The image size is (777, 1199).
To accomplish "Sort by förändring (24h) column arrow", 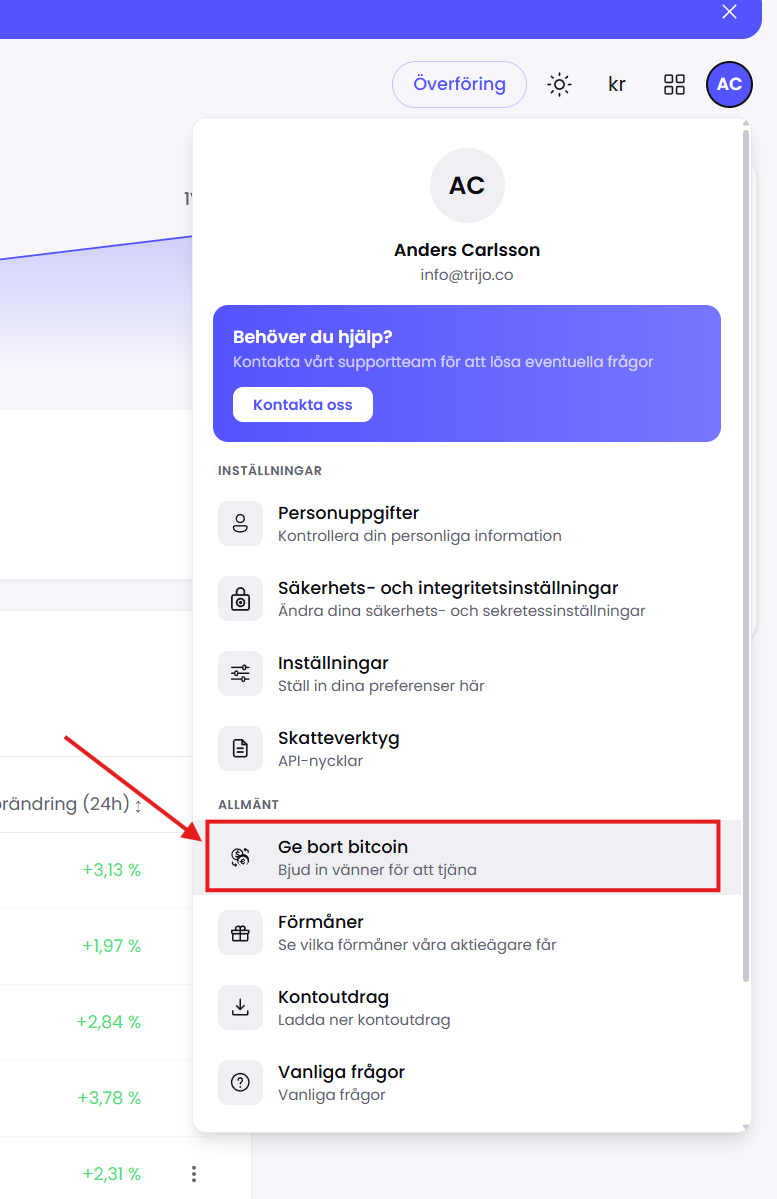I will [138, 806].
